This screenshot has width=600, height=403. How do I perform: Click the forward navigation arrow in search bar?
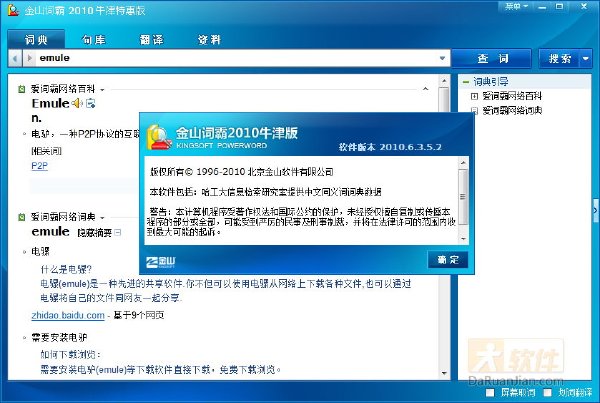(29, 59)
